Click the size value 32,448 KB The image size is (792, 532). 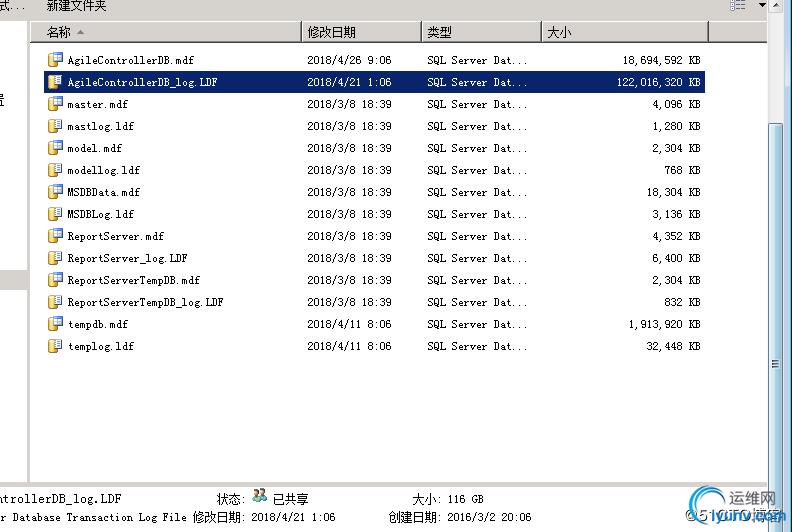click(673, 346)
